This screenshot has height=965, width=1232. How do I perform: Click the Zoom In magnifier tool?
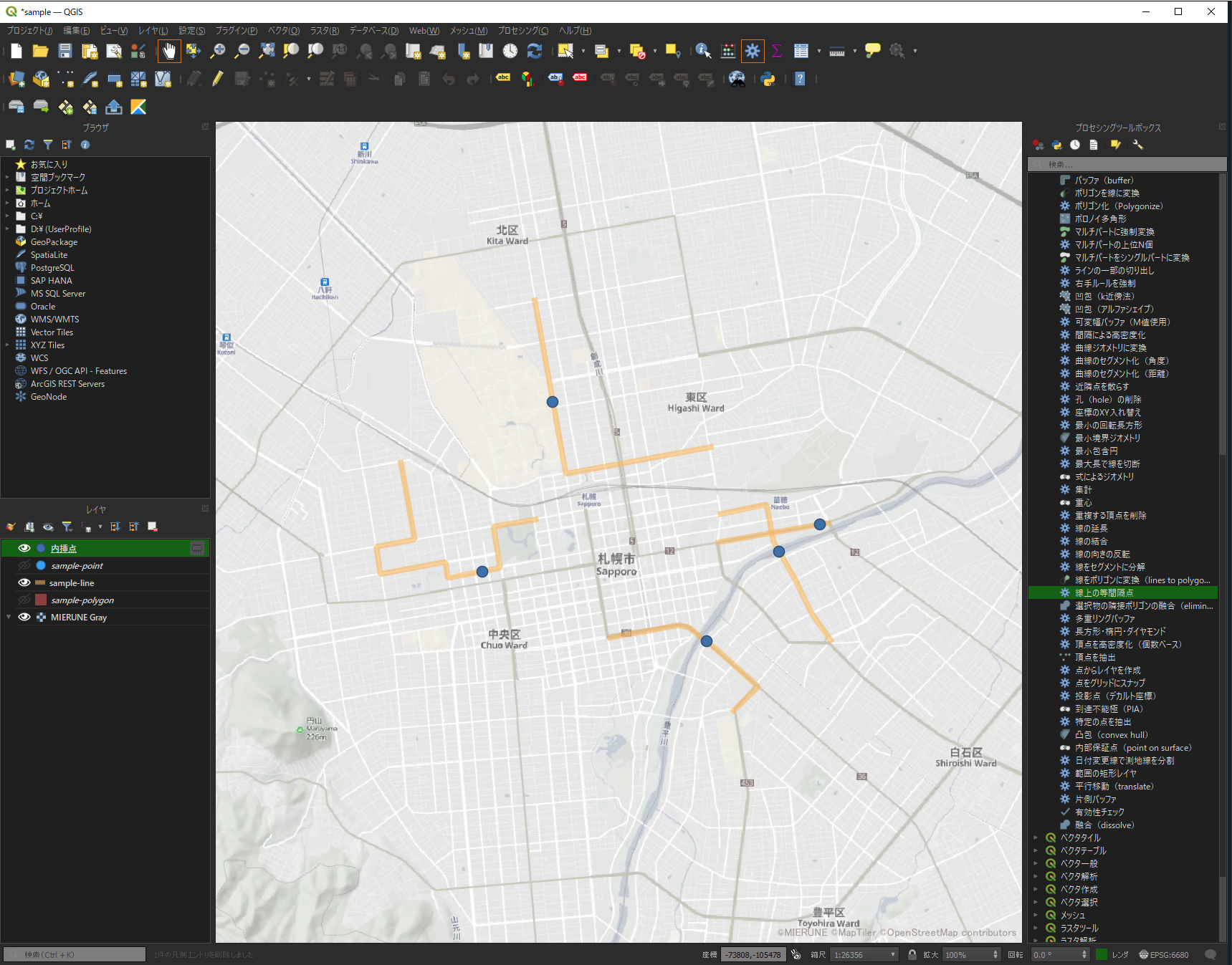pyautogui.click(x=218, y=51)
